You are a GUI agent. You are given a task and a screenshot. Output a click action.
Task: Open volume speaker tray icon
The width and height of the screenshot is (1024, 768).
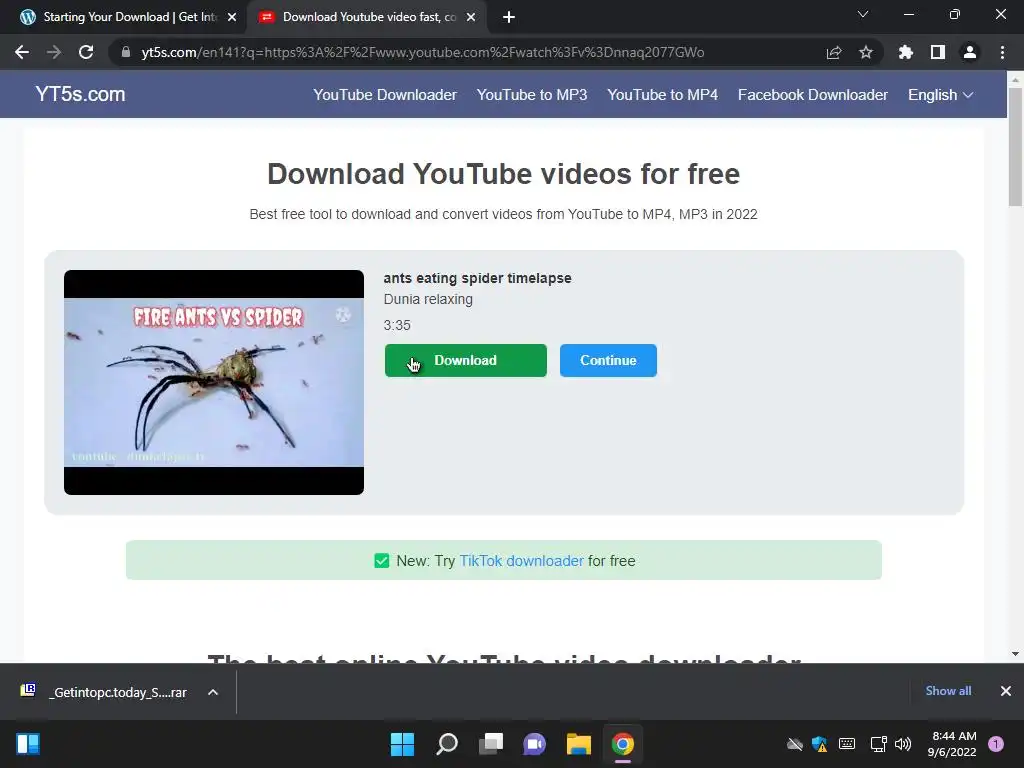point(903,744)
